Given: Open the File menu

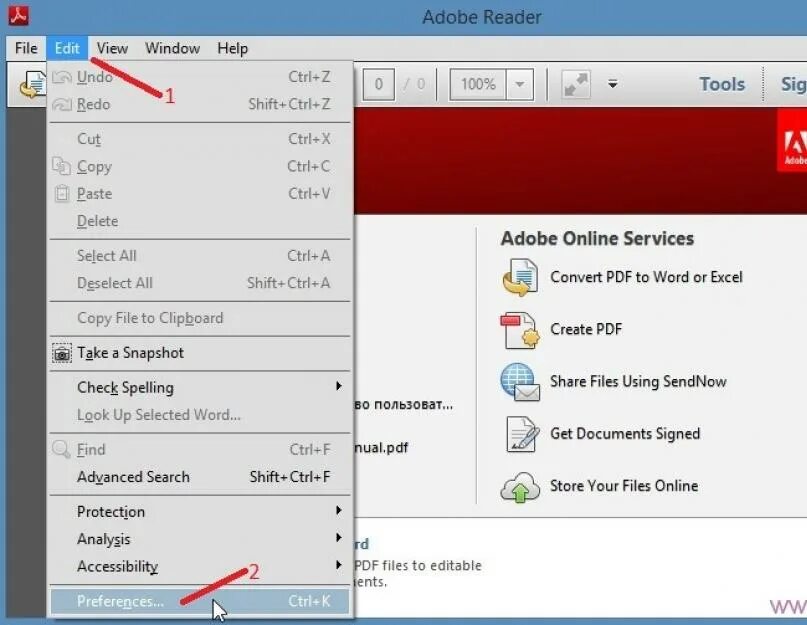Looking at the screenshot, I should [x=26, y=48].
